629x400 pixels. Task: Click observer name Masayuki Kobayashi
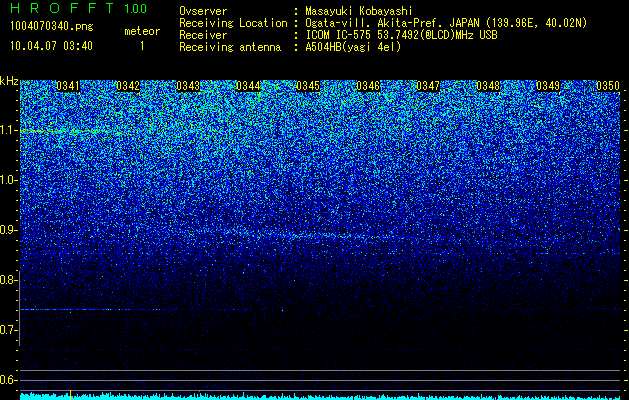[x=358, y=11]
